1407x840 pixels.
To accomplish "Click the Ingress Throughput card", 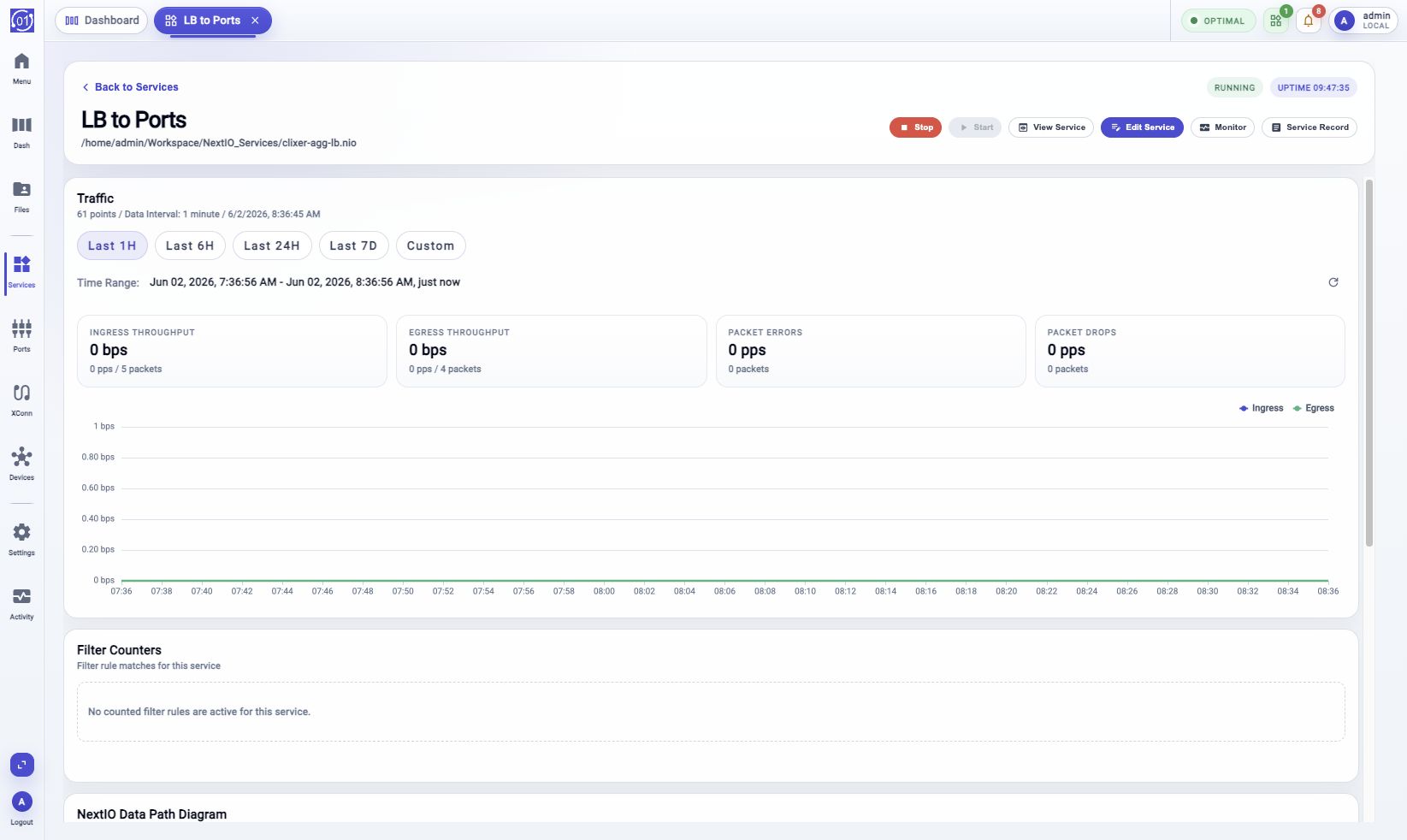I will point(232,352).
